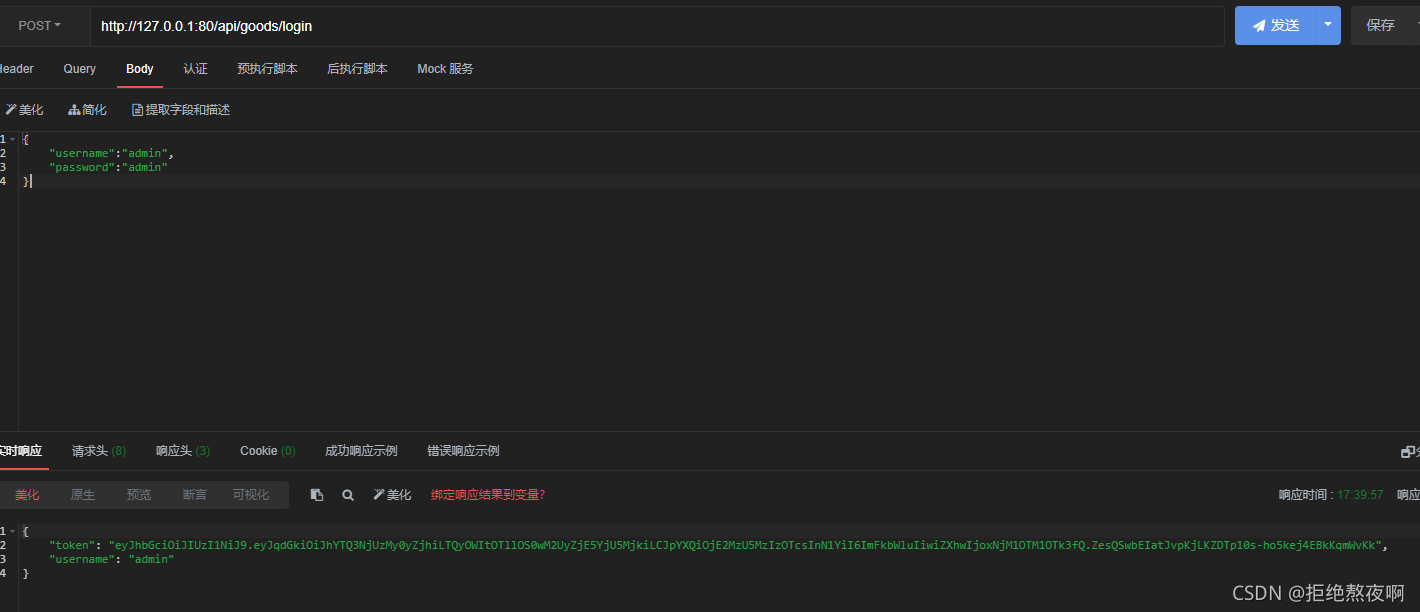The height and width of the screenshot is (612, 1420).
Task: Select the 预览 response view mode
Action: tap(139, 495)
